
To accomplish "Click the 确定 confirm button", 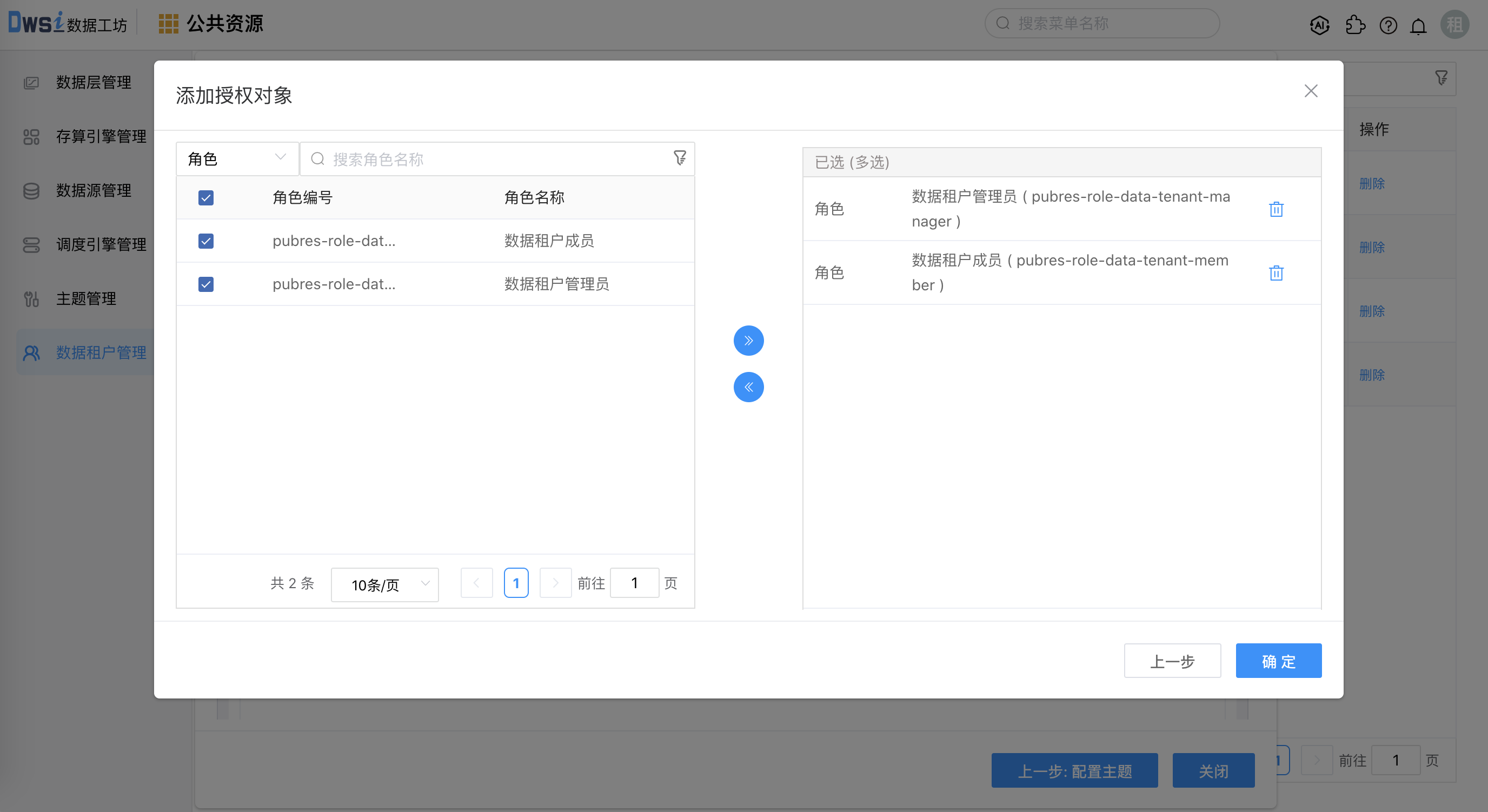I will (1278, 661).
